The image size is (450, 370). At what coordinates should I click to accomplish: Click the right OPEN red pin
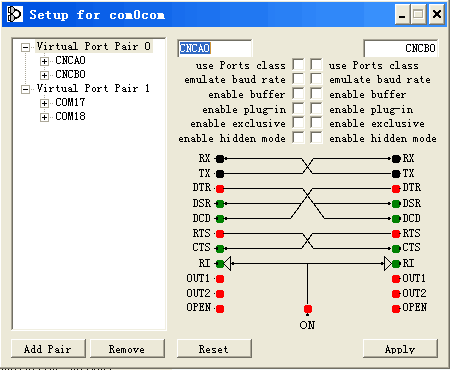[x=396, y=309]
